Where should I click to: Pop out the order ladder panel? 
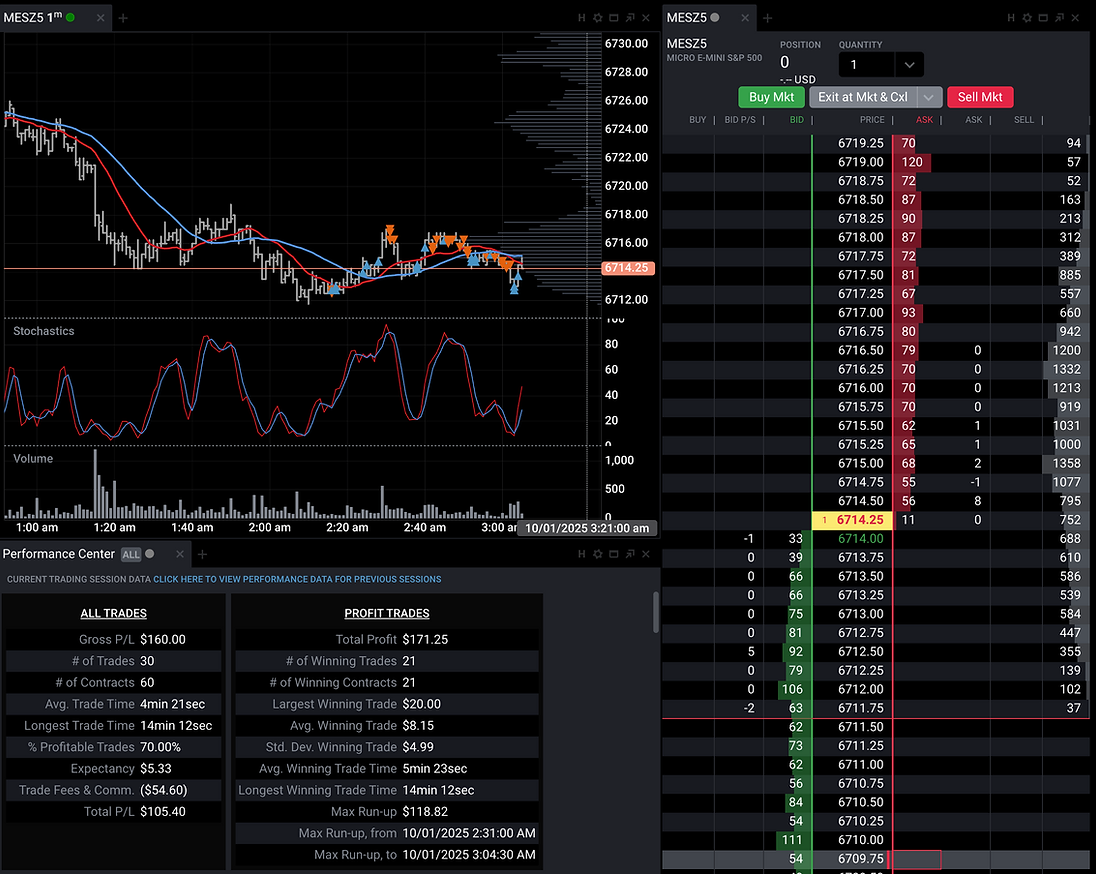(1059, 18)
